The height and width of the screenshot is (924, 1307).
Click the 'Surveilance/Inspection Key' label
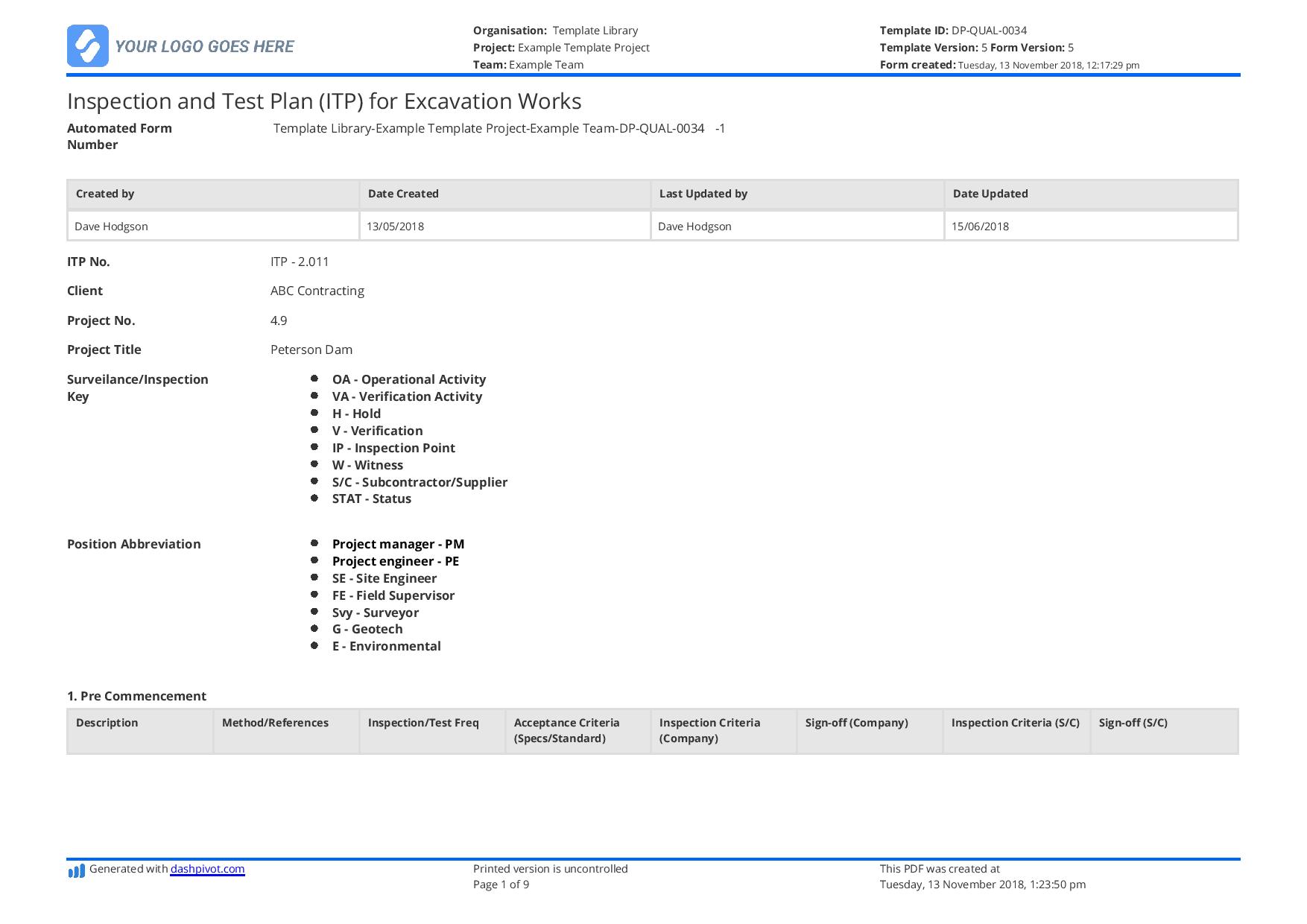(x=138, y=387)
